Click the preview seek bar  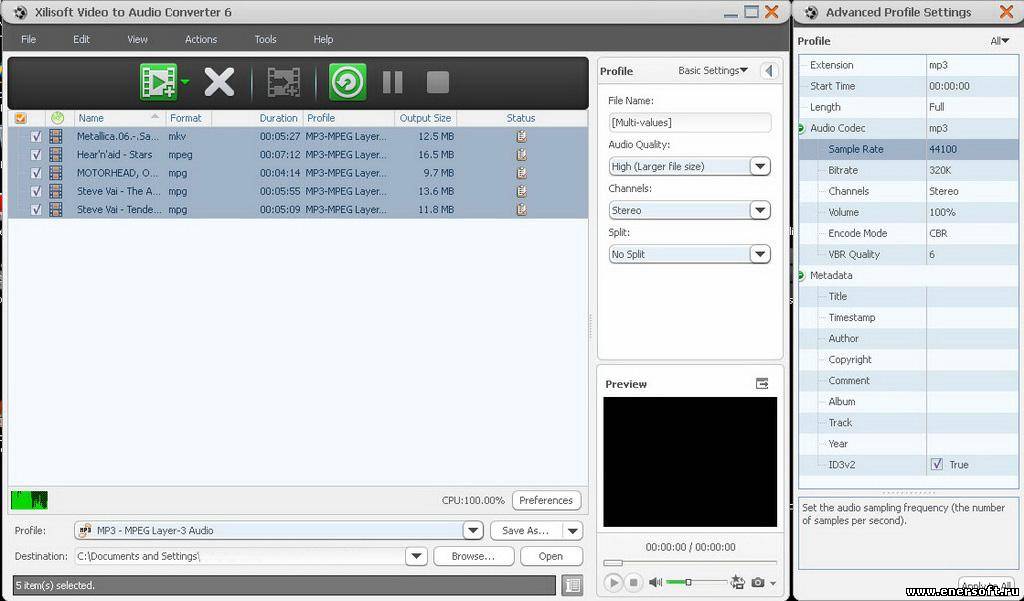(x=690, y=562)
